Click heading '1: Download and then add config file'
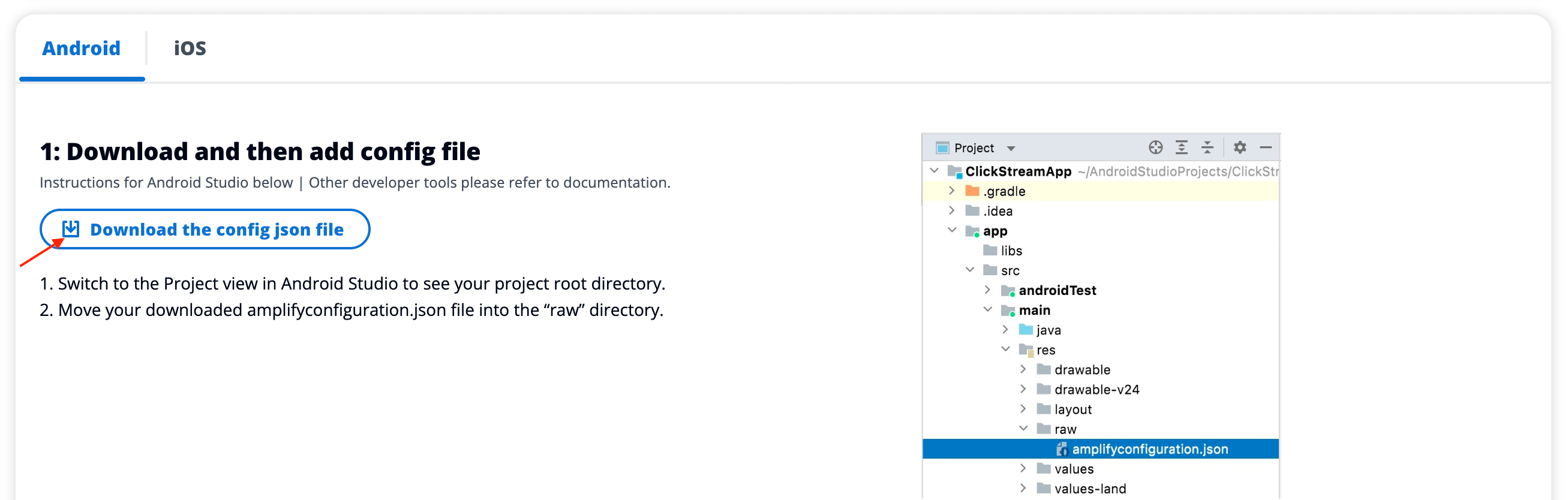Screen dimensions: 1568x500 pos(260,152)
